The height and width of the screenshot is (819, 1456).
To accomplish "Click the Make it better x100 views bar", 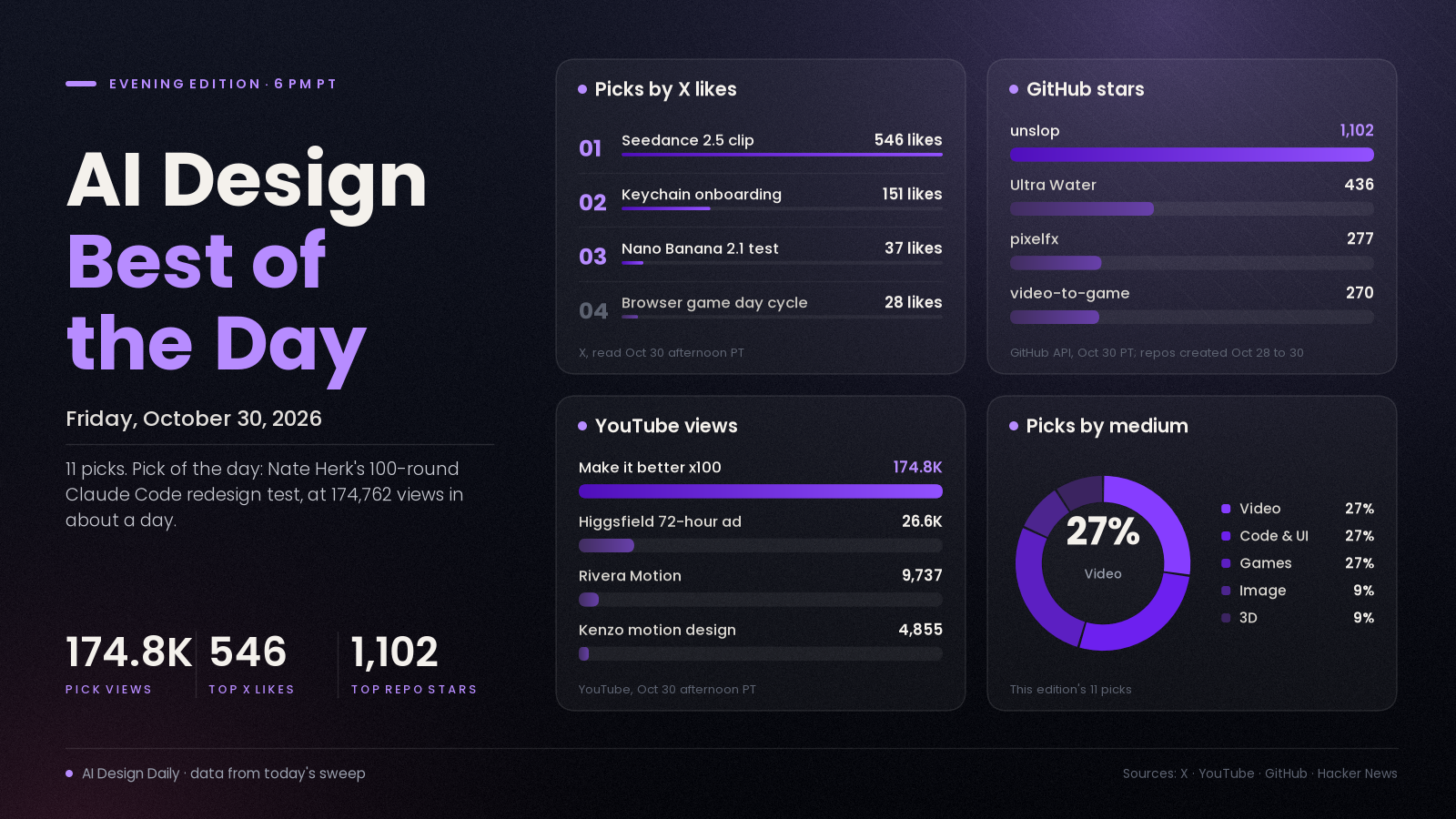I will [x=761, y=491].
